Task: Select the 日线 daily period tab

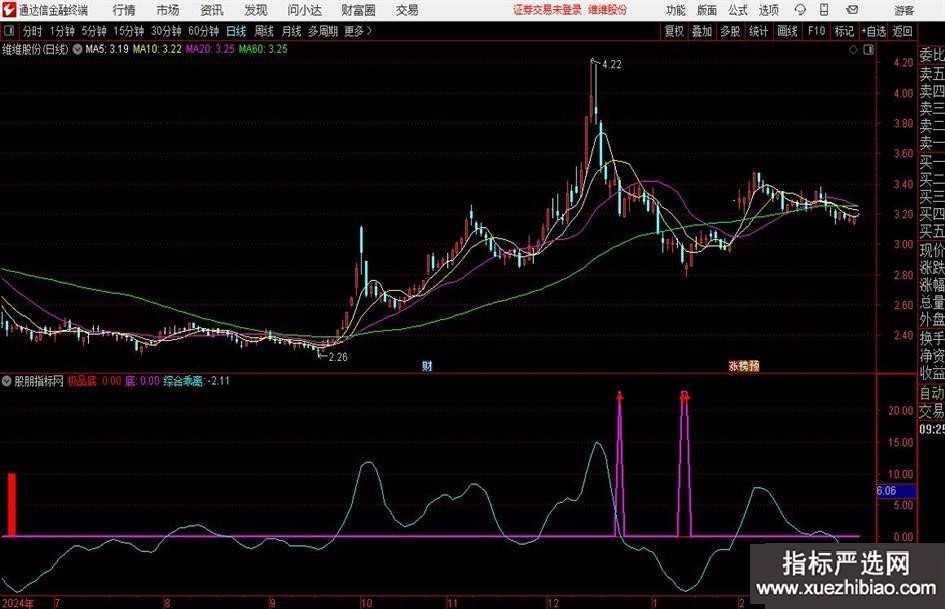Action: 236,31
